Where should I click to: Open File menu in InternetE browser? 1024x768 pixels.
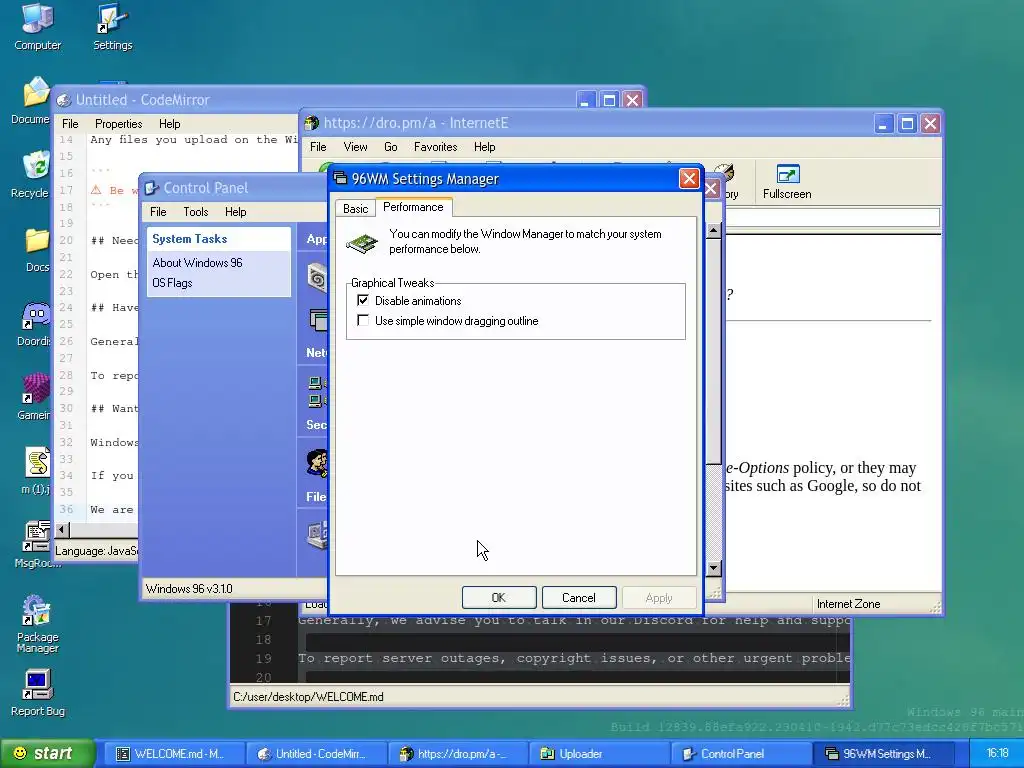318,147
